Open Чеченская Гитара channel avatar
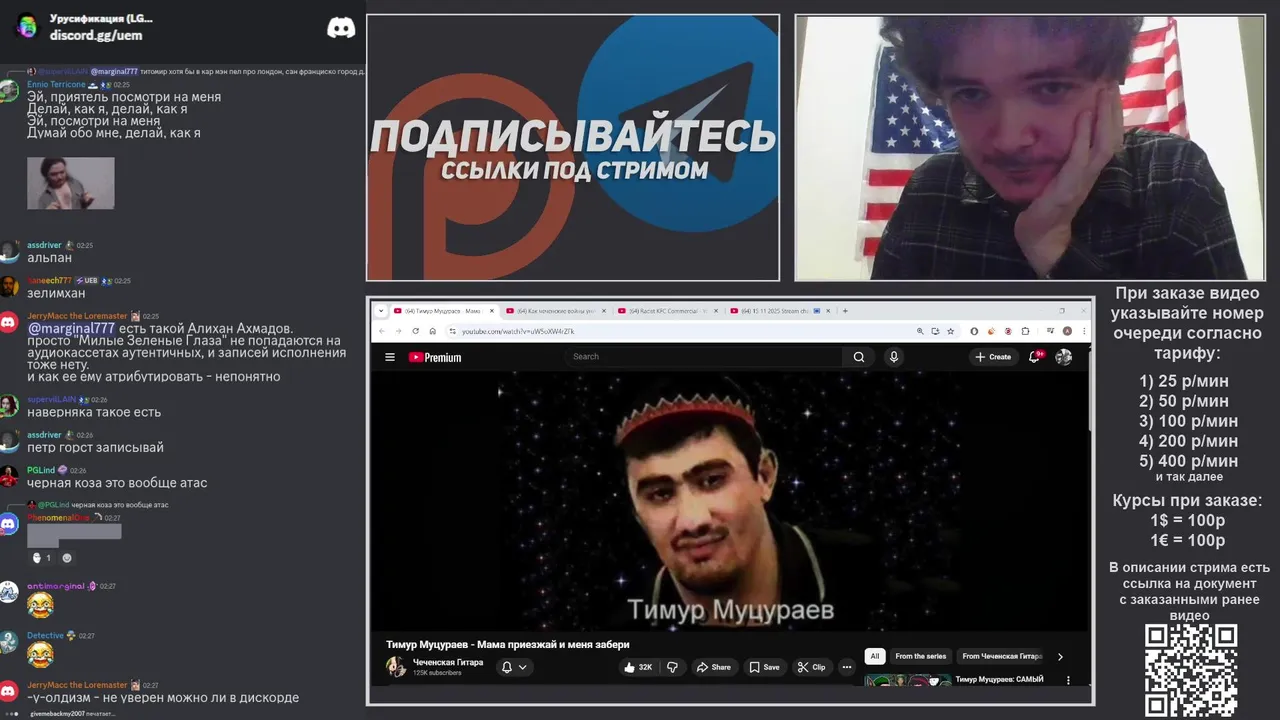Viewport: 1280px width, 720px height. click(396, 667)
